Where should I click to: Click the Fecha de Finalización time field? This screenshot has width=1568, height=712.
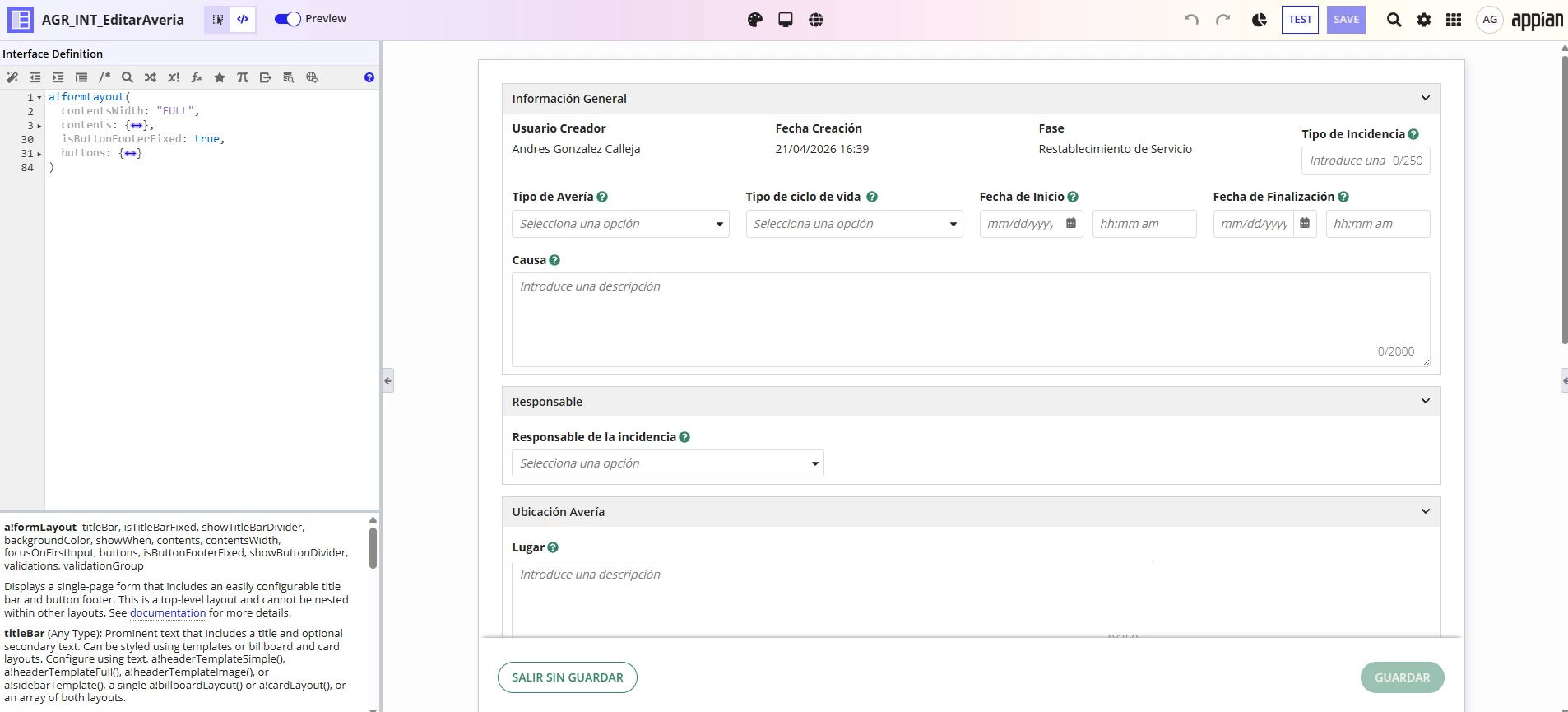click(1378, 224)
